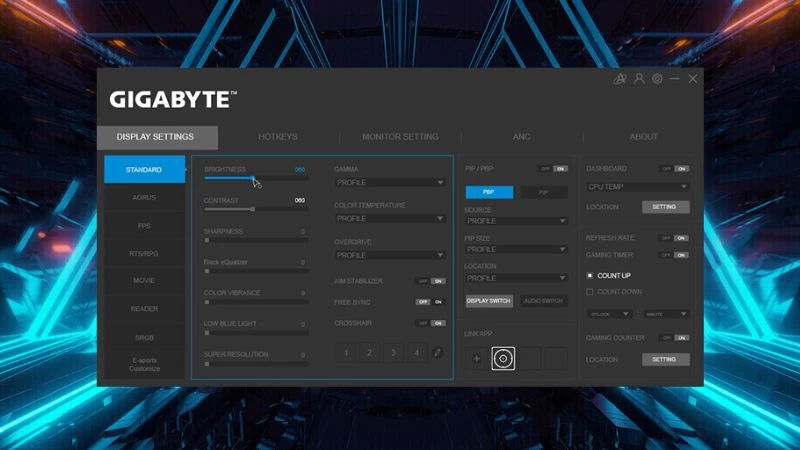Switch to the About tab
Viewport: 800px width, 450px height.
(643, 137)
